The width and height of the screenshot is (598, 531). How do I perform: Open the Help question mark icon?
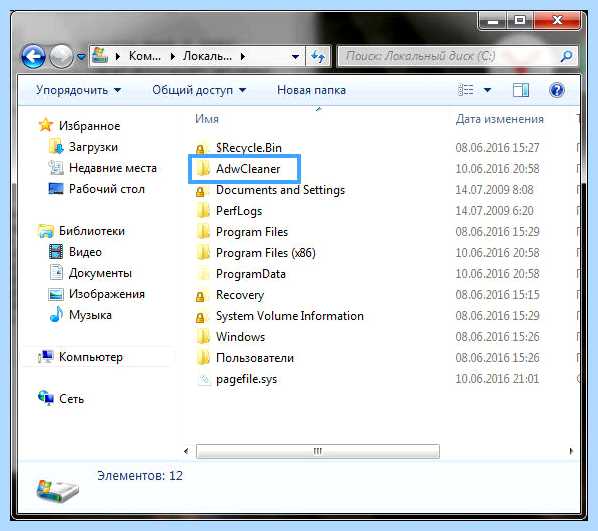click(x=556, y=90)
